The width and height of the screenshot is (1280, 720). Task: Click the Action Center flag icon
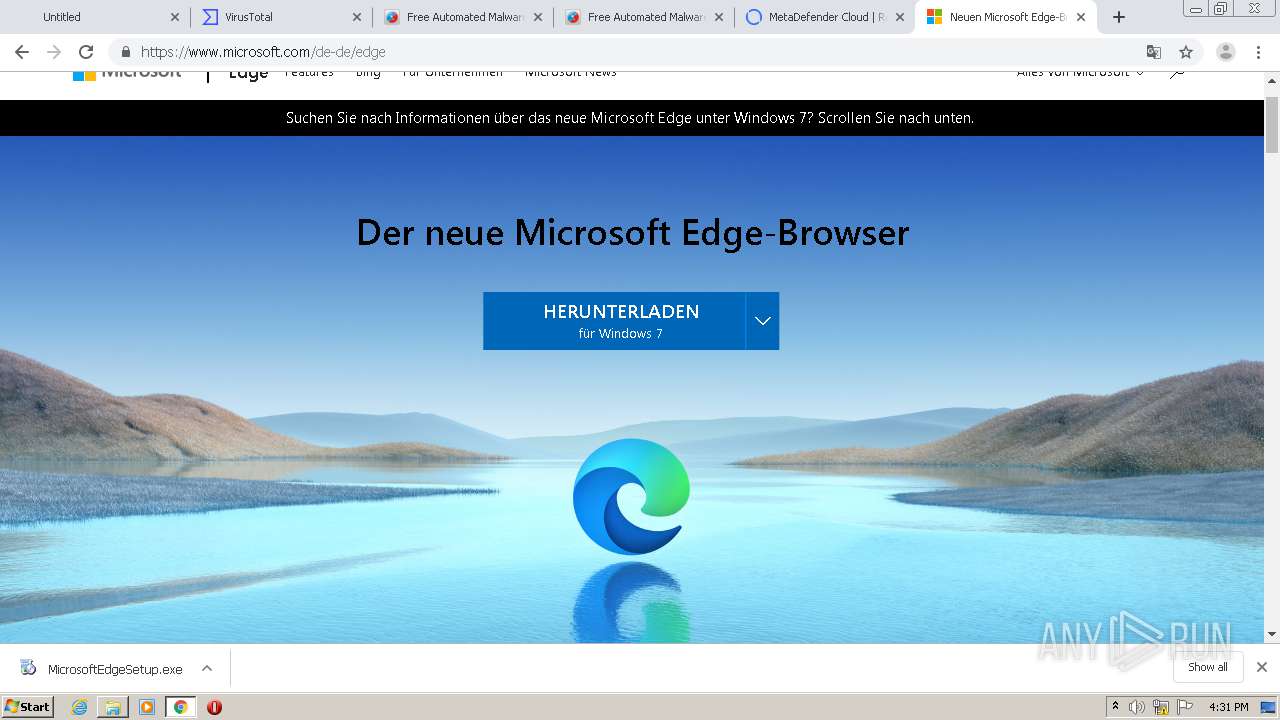coord(1184,707)
